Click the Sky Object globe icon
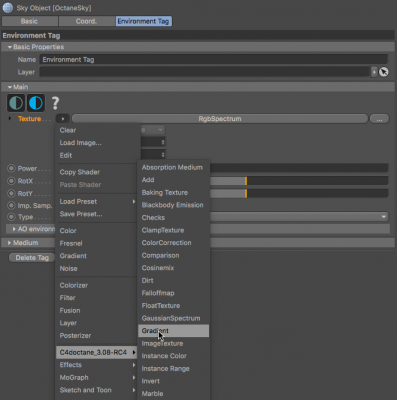The width and height of the screenshot is (397, 400). point(8,7)
